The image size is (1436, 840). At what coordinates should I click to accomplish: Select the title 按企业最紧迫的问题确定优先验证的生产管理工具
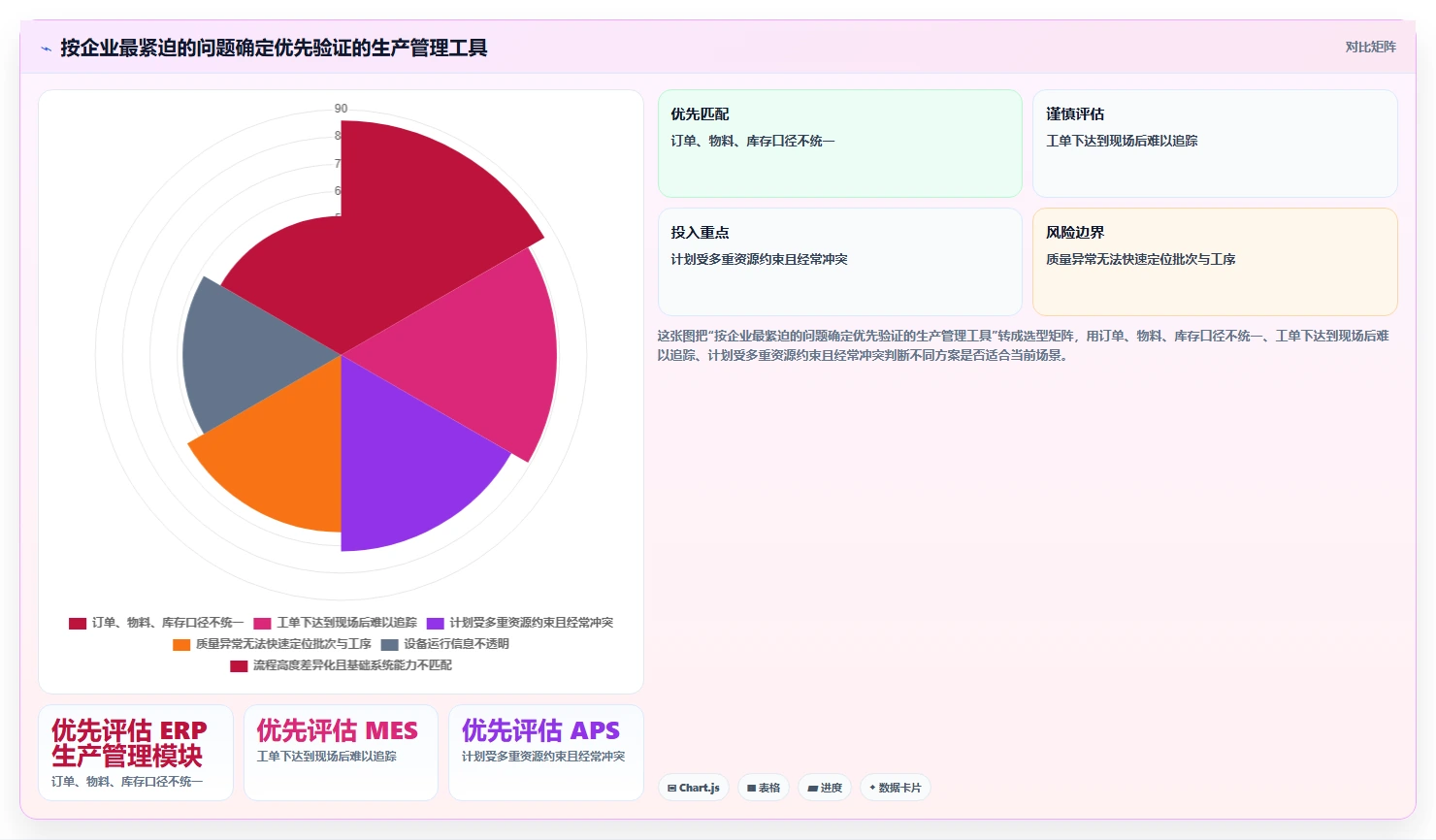(274, 48)
